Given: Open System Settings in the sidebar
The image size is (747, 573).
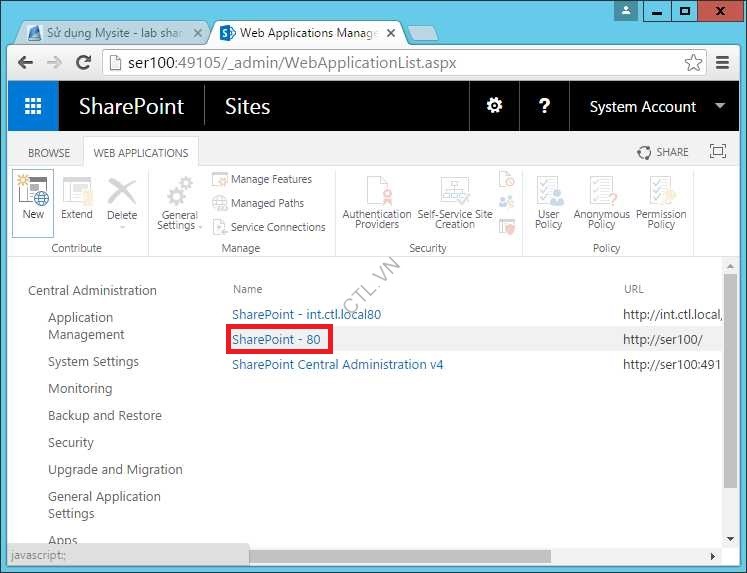Looking at the screenshot, I should tap(93, 362).
